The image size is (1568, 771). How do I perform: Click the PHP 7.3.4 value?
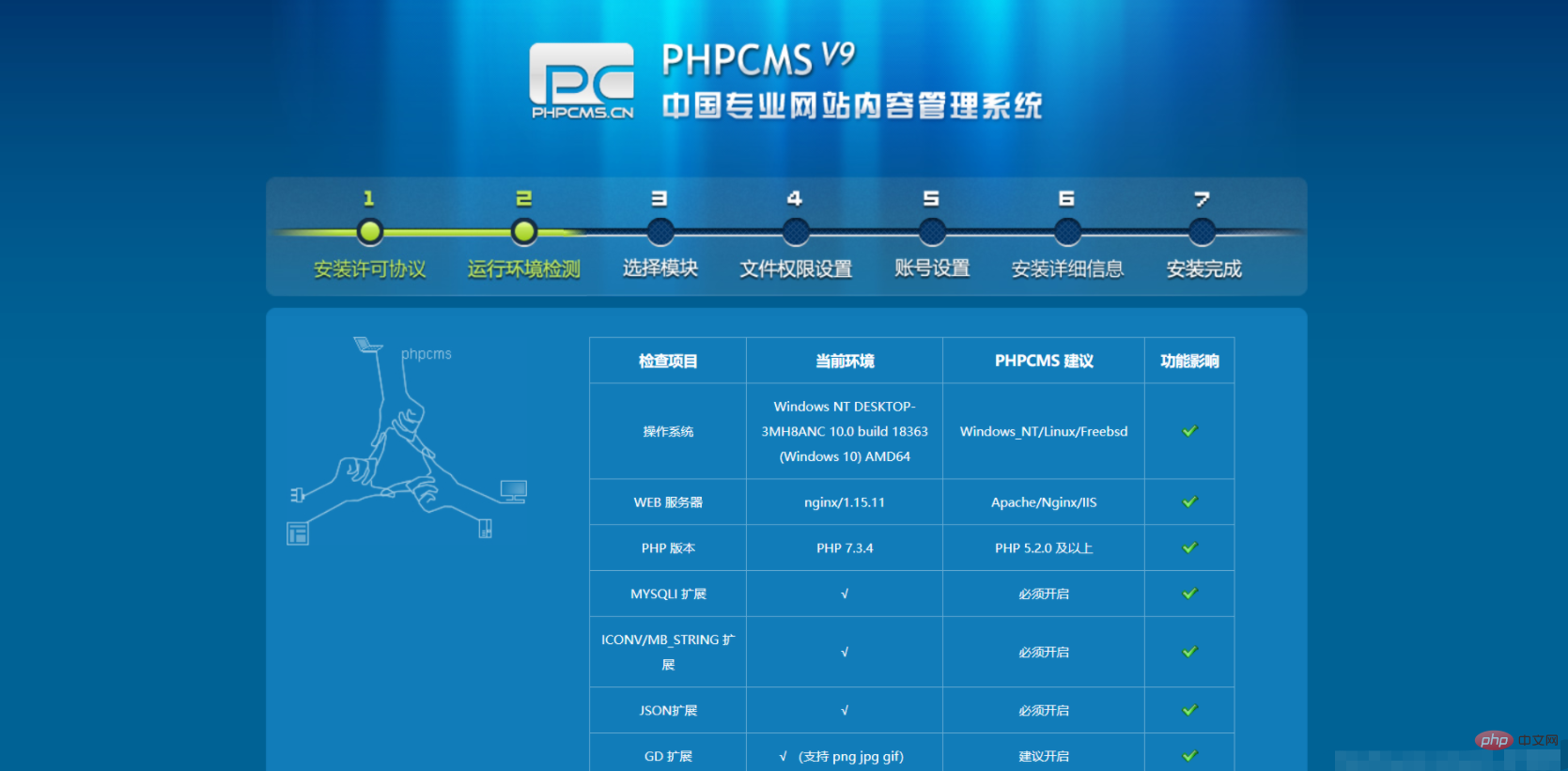pyautogui.click(x=845, y=548)
